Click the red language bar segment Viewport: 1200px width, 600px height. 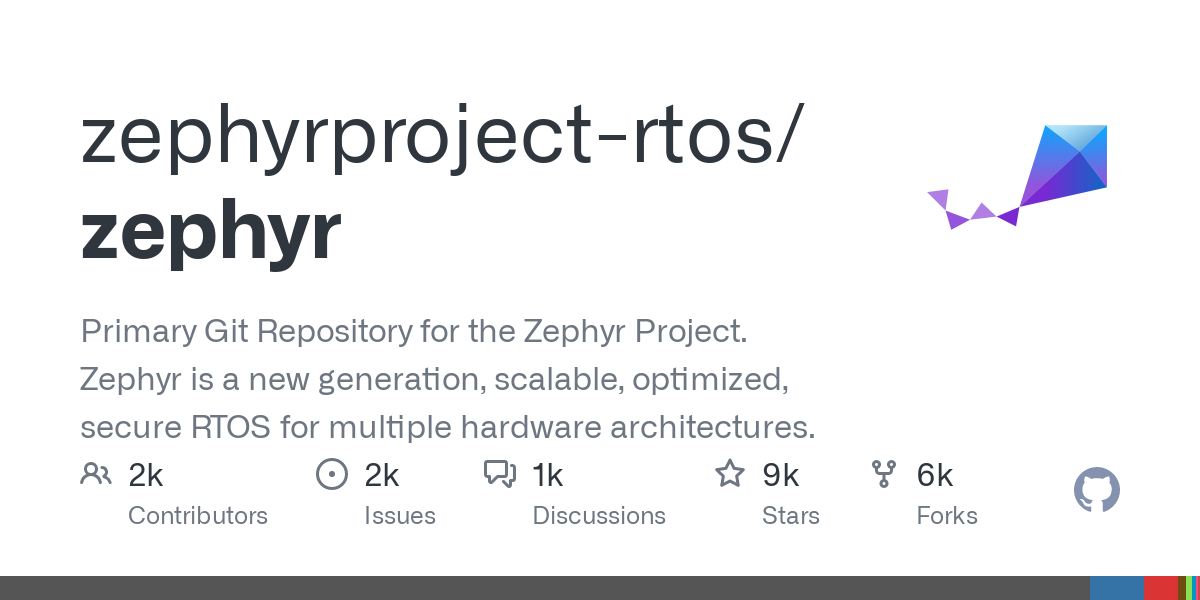coord(1160,588)
